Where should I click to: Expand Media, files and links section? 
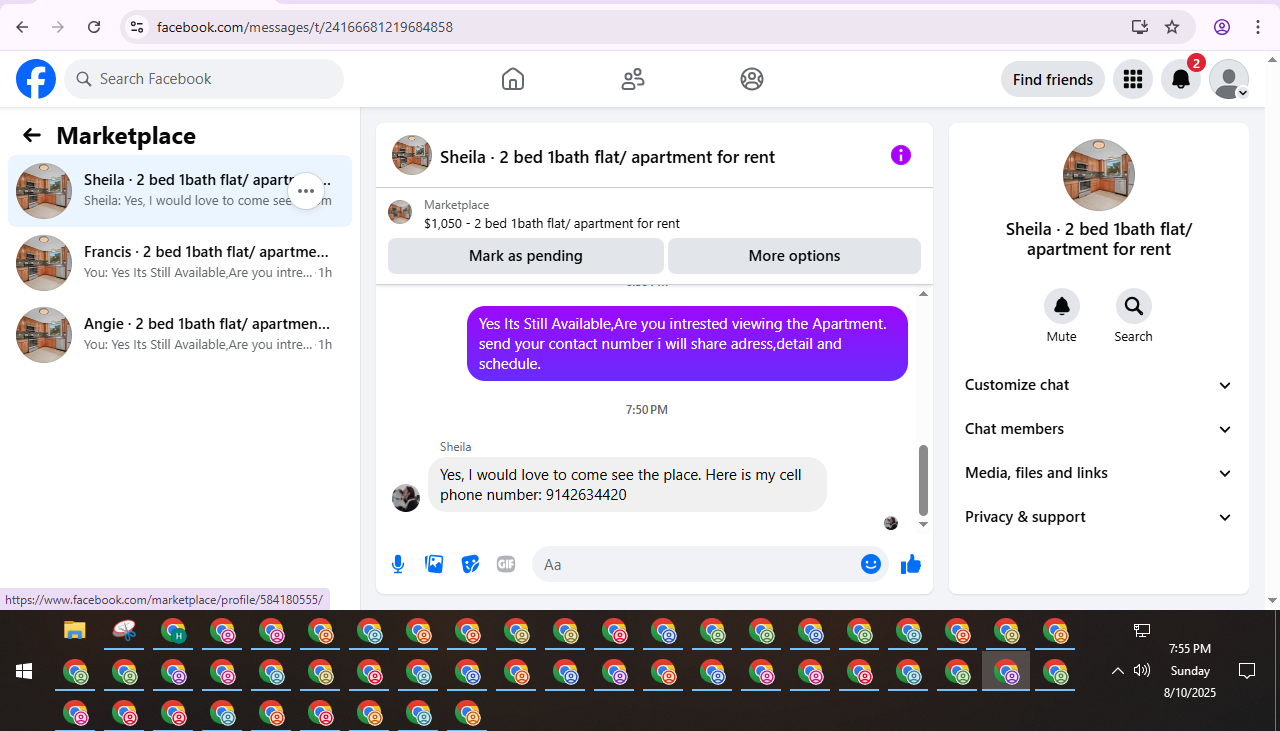[1099, 473]
